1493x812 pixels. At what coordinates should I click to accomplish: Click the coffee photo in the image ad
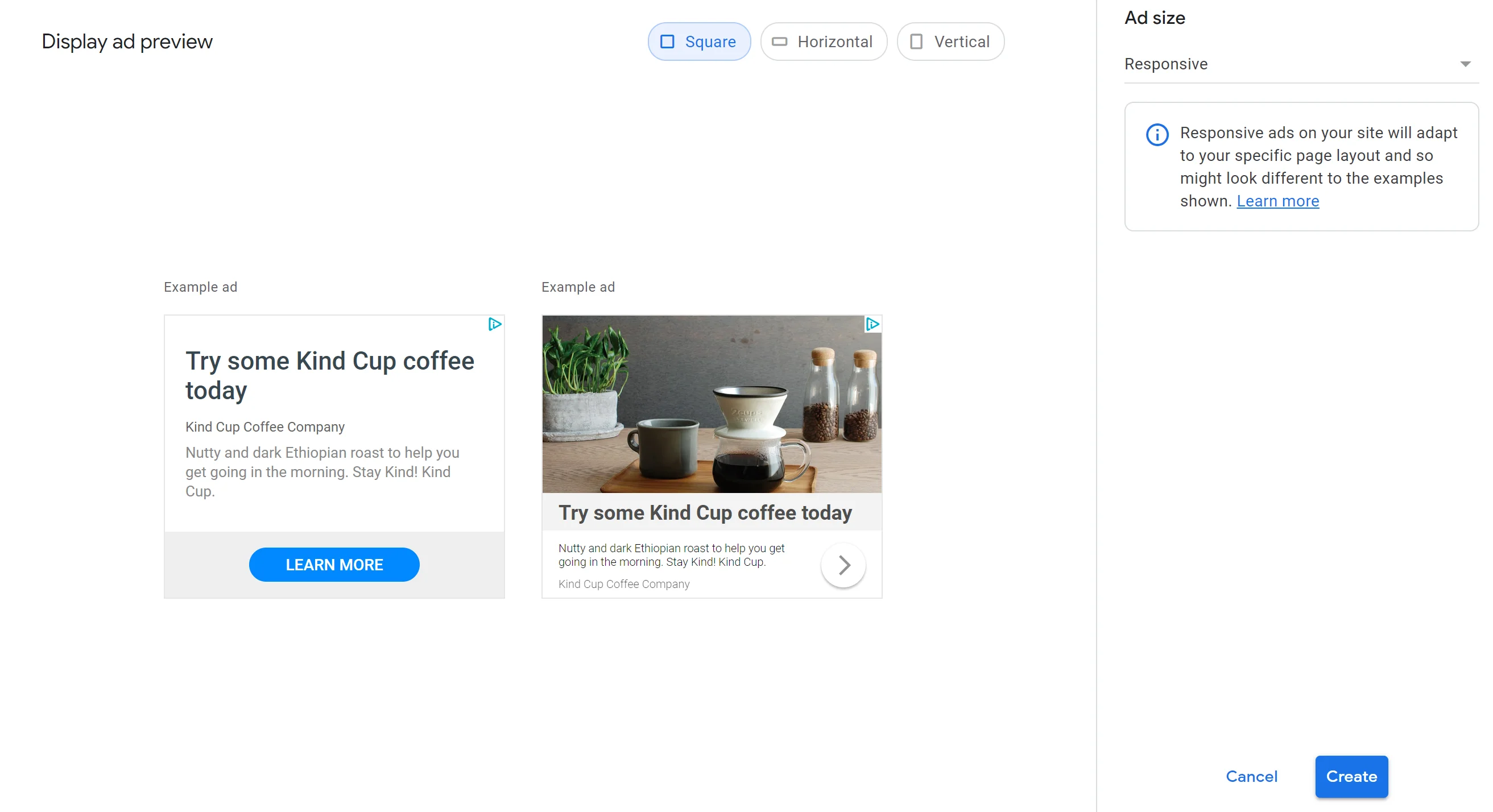pyautogui.click(x=711, y=404)
